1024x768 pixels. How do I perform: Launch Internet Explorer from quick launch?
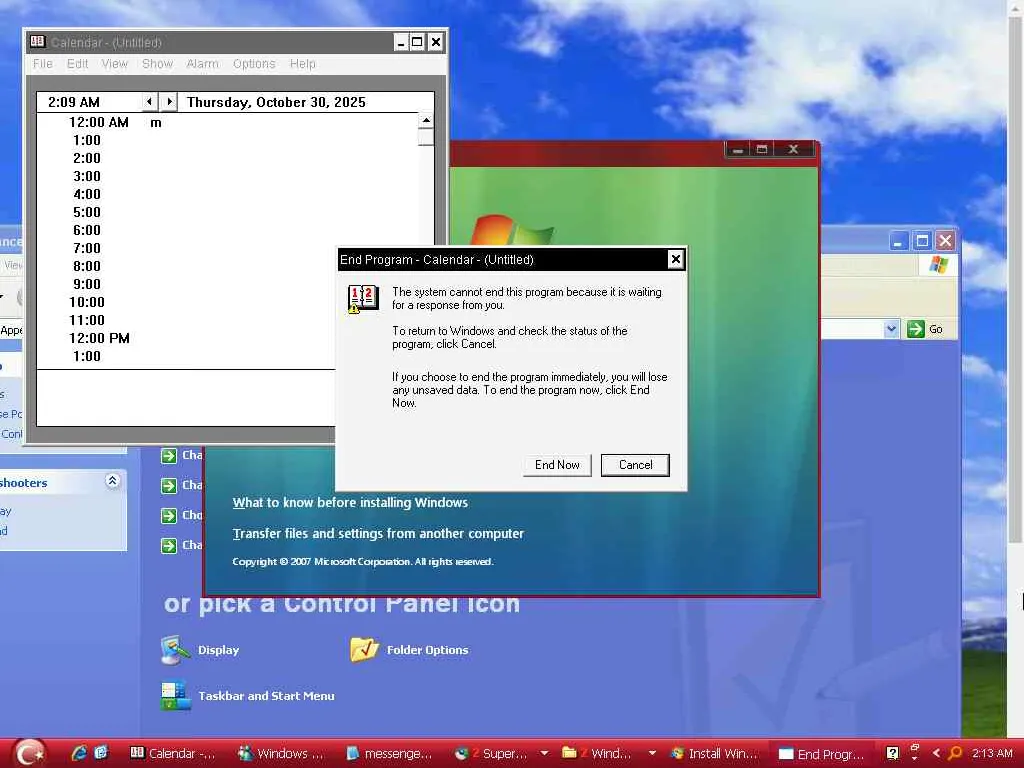coord(79,753)
